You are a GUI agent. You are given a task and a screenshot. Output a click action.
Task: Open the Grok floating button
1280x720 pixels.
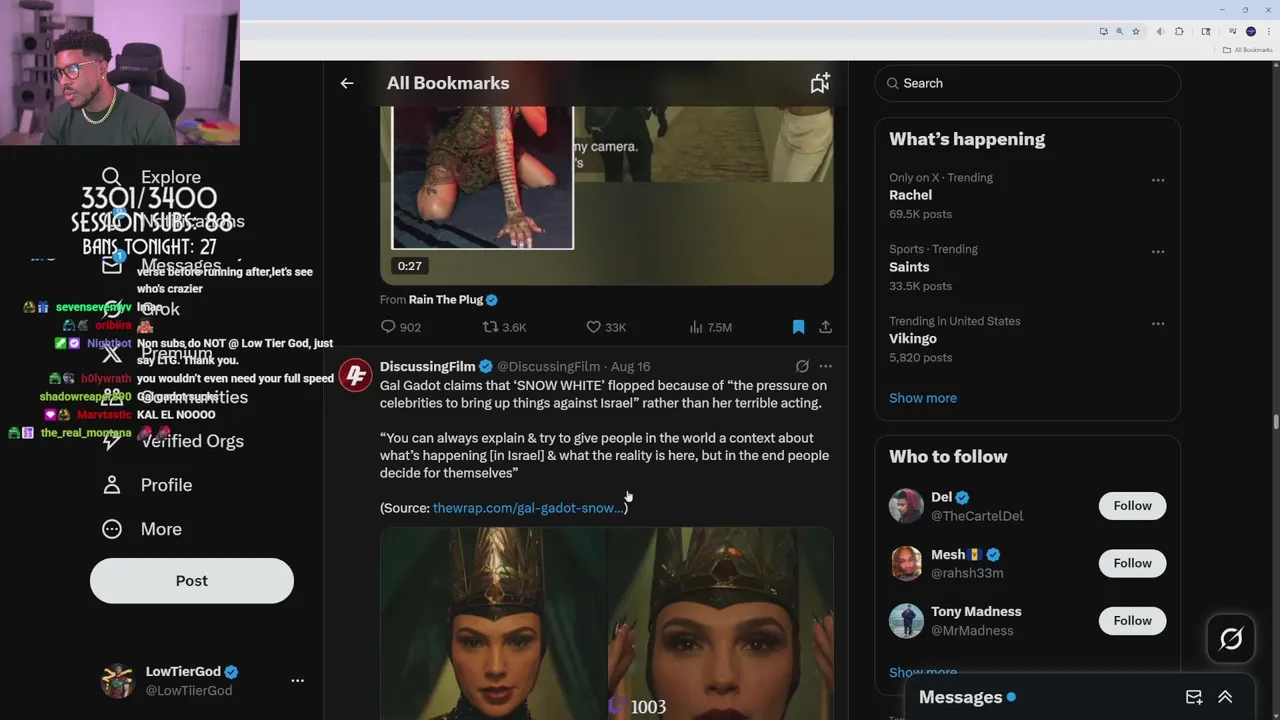coord(1230,638)
